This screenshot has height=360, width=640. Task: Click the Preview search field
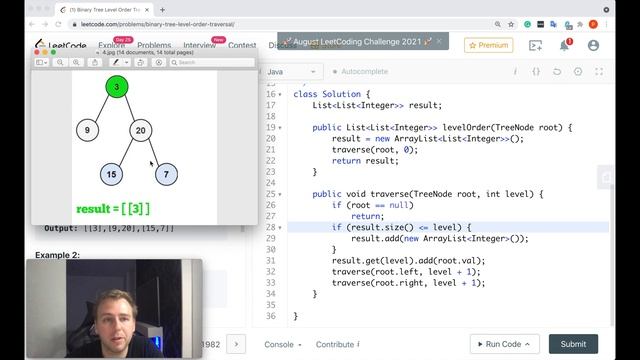pos(212,62)
